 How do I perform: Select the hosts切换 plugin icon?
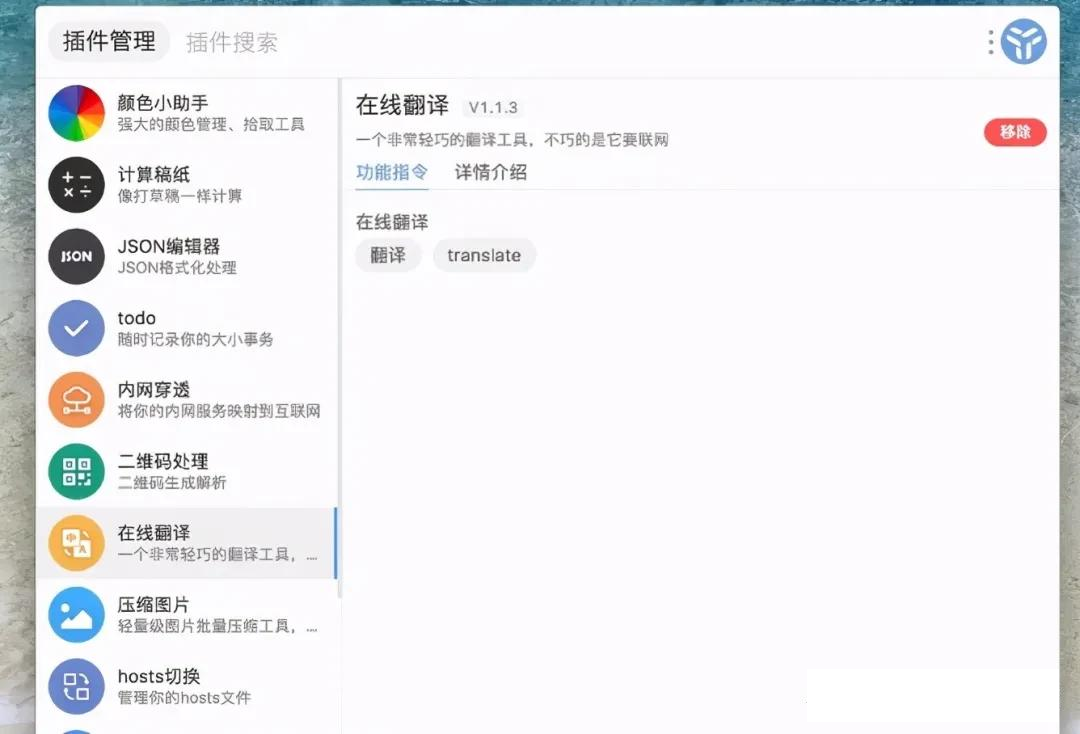pos(76,686)
